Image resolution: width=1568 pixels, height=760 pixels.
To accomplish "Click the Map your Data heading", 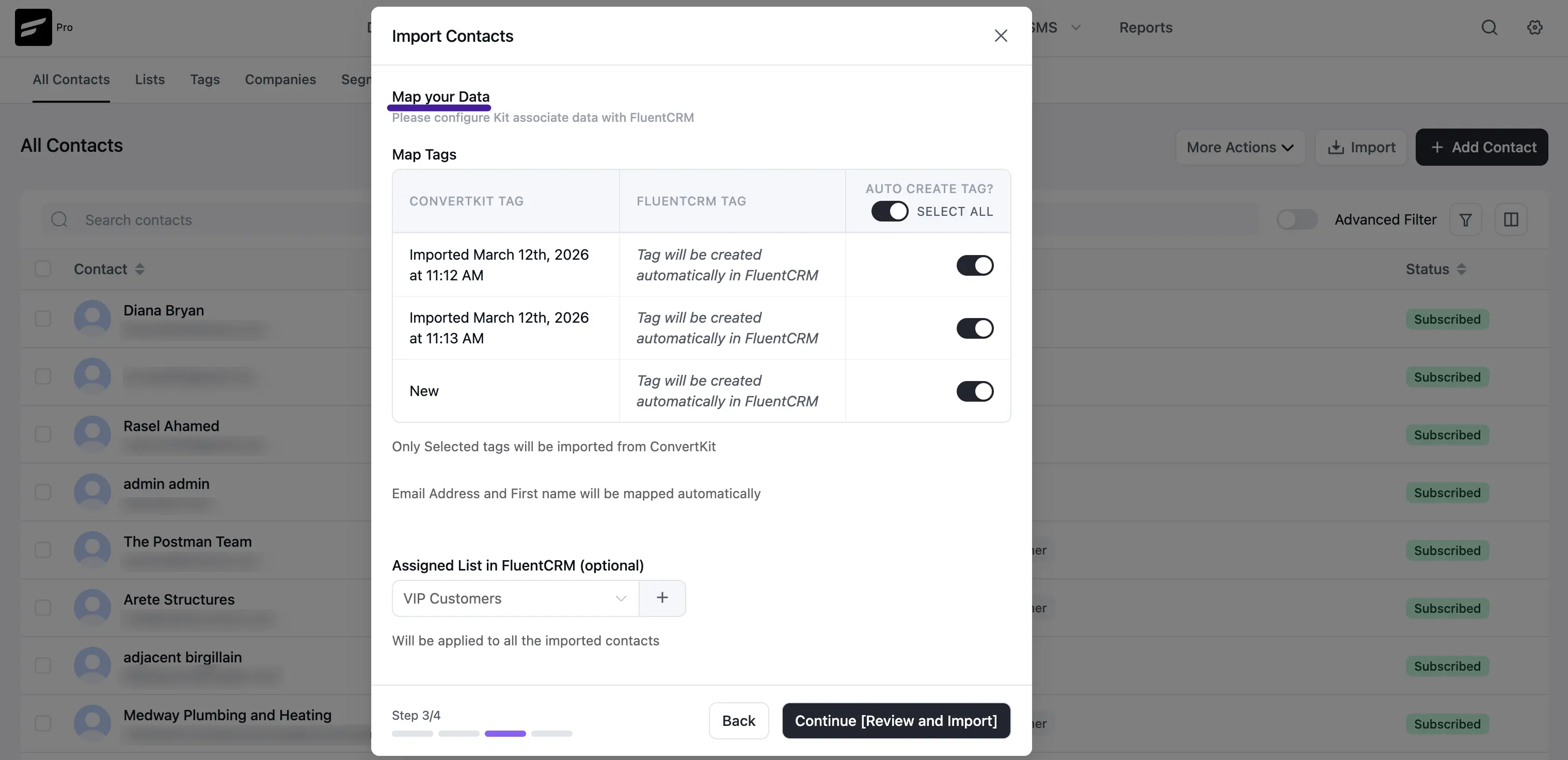I will tap(441, 97).
